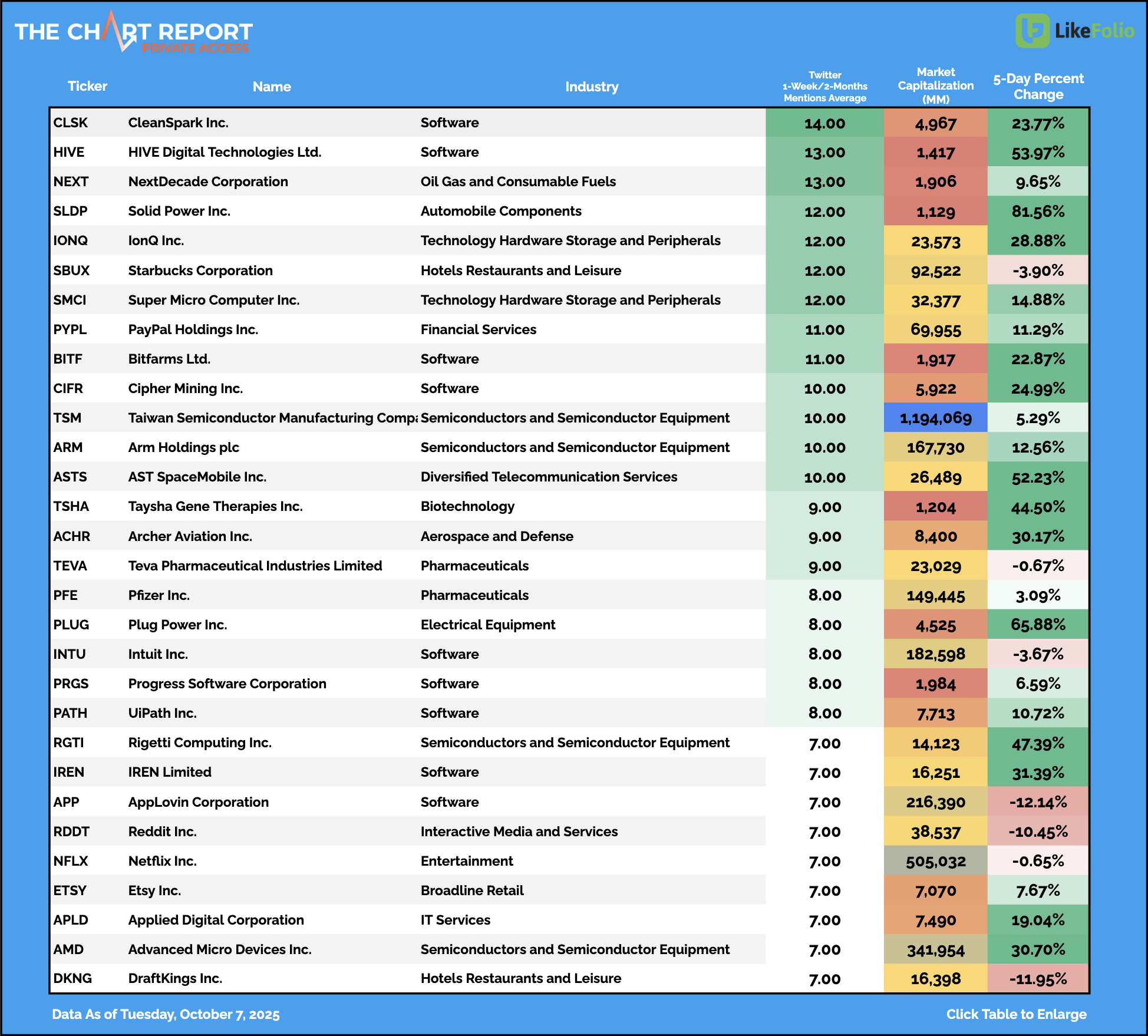This screenshot has height=1036, width=1148.
Task: Click the Pfizer Inc. name cell
Action: click(159, 595)
